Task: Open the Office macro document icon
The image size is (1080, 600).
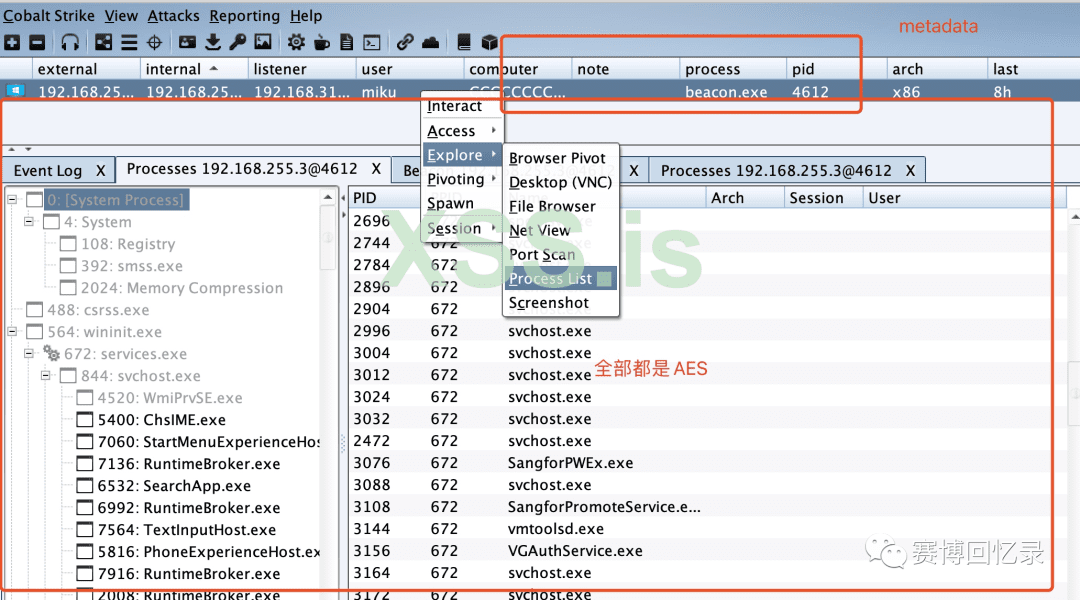Action: 346,43
